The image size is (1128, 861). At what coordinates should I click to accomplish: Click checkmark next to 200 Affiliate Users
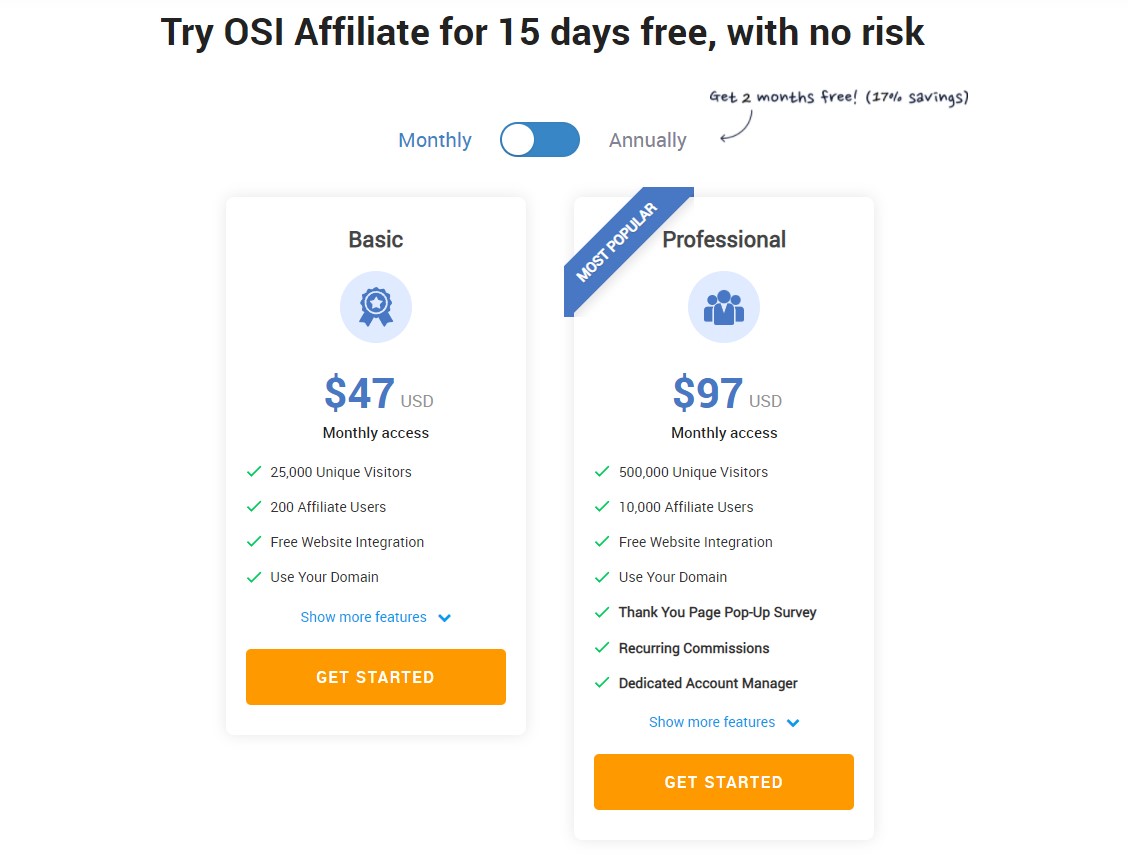pyautogui.click(x=254, y=506)
